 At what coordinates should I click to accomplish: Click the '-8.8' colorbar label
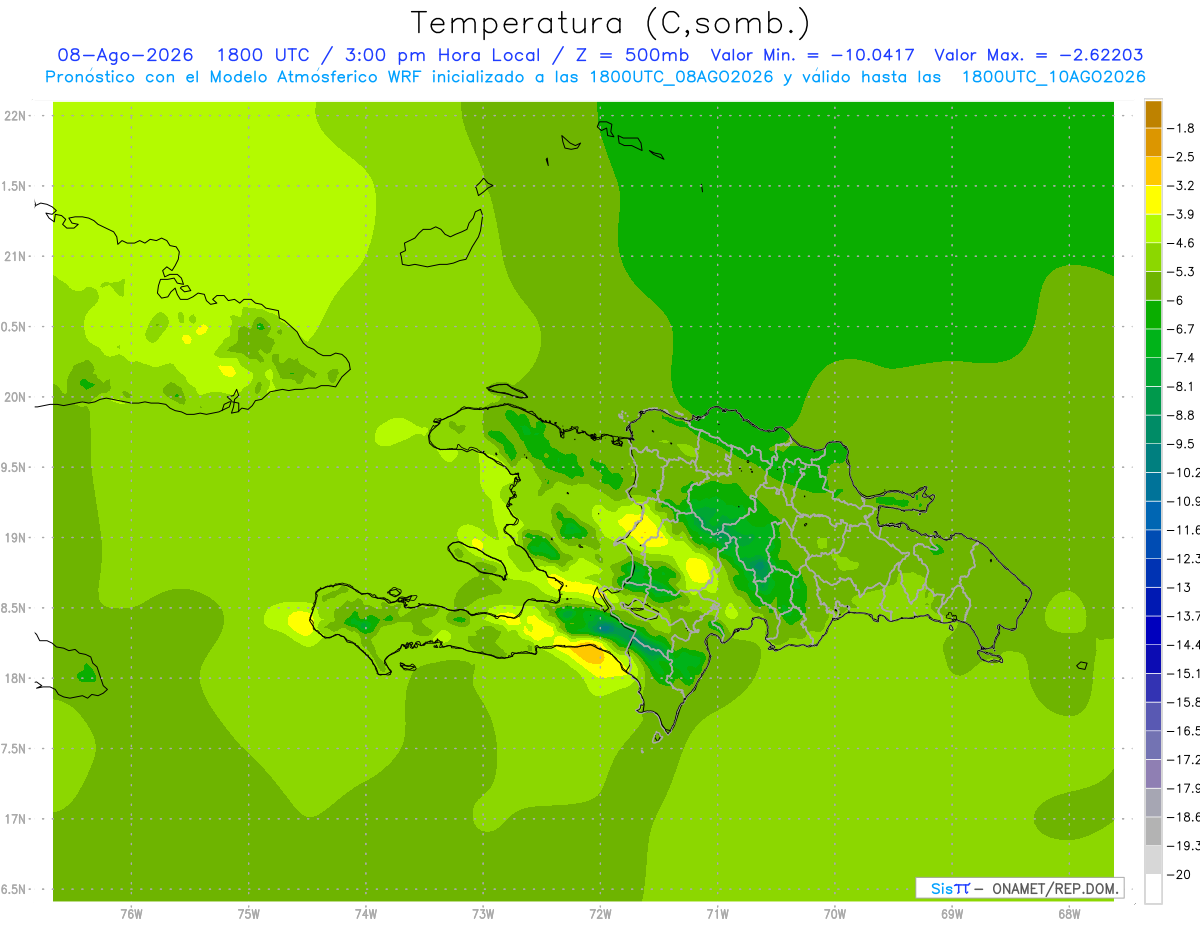(x=1181, y=415)
